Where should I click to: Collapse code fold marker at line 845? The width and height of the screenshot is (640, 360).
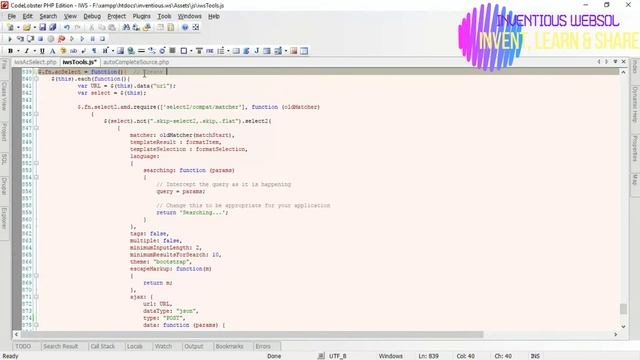(36, 114)
